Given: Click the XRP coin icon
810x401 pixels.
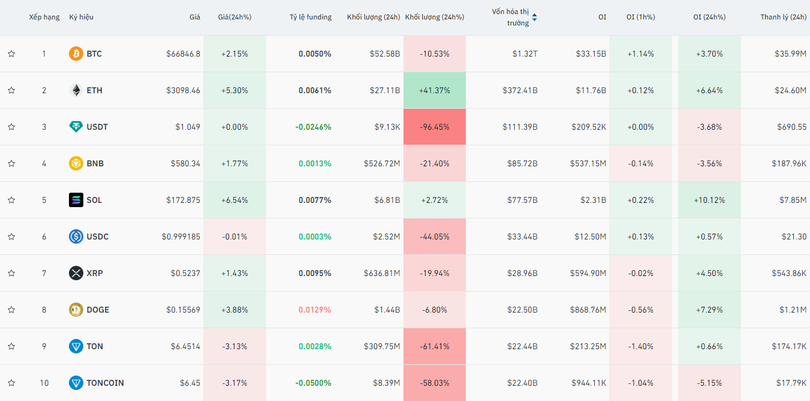Looking at the screenshot, I should [76, 273].
